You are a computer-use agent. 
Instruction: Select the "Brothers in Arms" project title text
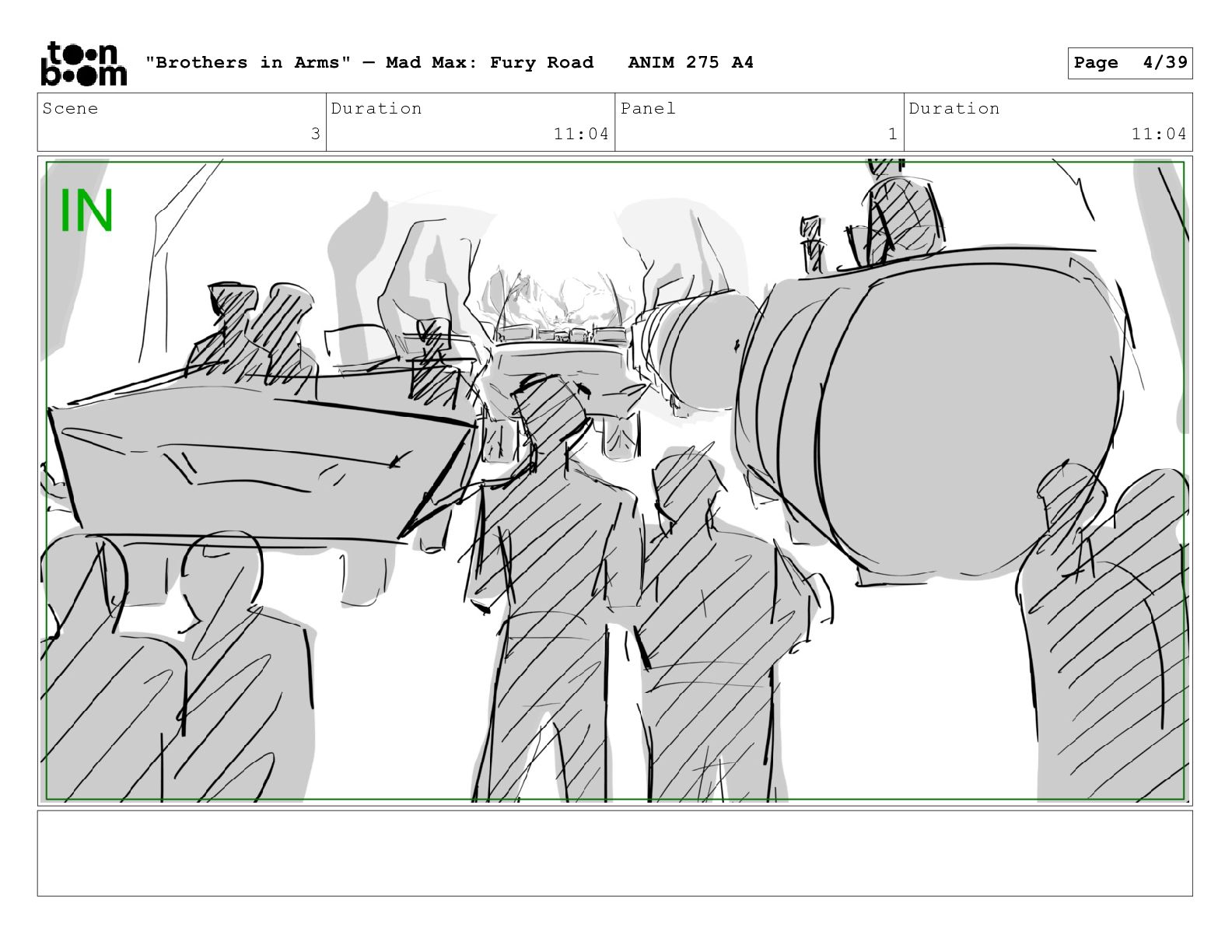coord(248,62)
